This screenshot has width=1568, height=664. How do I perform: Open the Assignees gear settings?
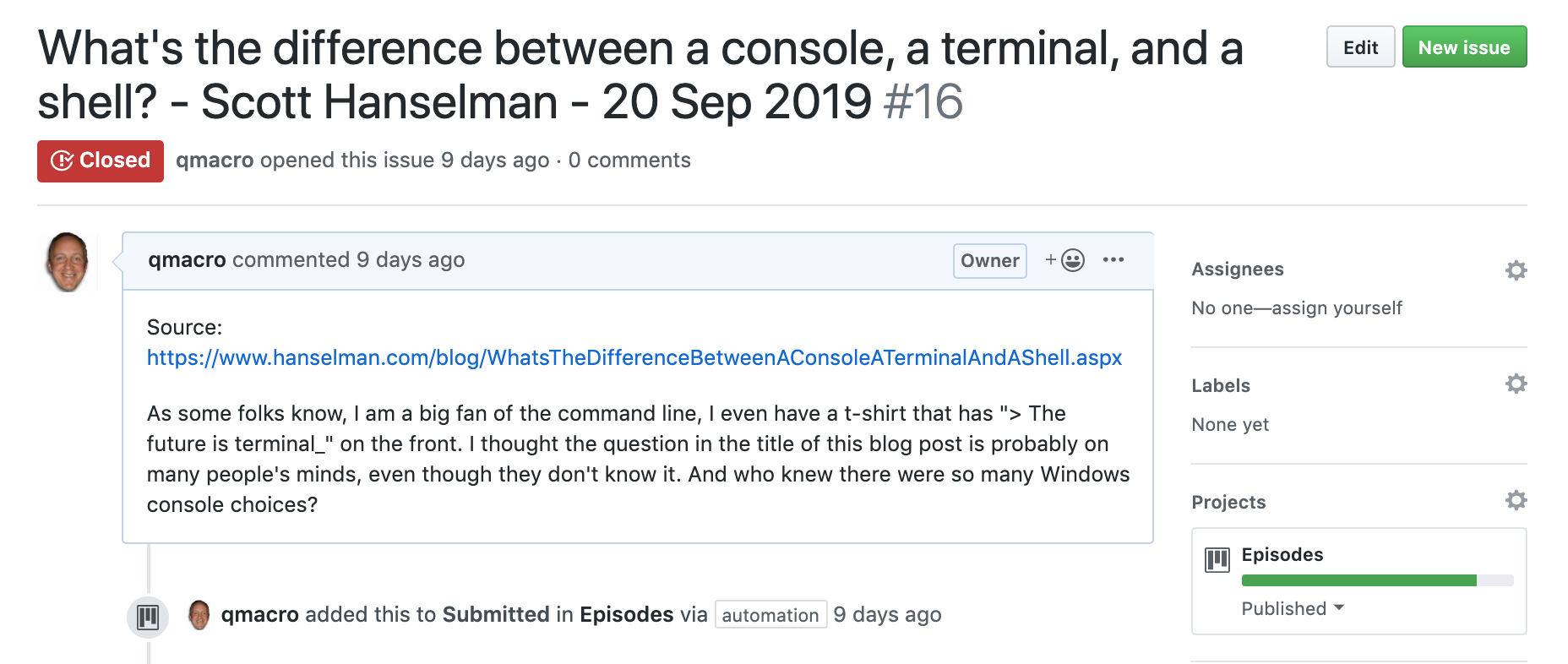pyautogui.click(x=1516, y=270)
